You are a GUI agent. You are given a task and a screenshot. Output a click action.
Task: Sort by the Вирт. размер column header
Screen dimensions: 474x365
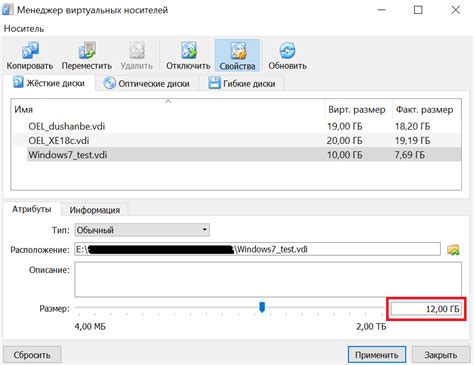[358, 110]
